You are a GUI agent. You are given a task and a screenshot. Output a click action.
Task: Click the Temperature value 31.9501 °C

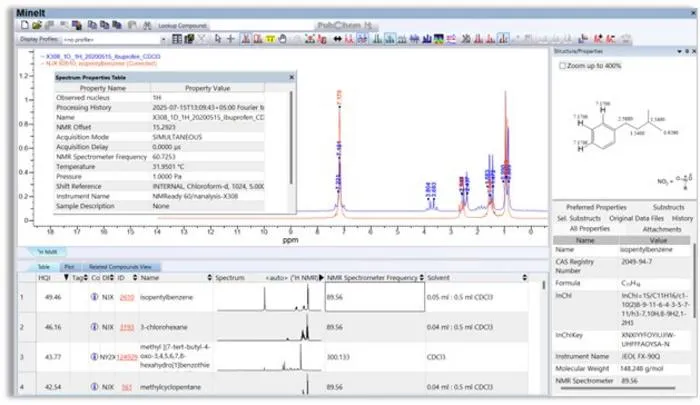[x=168, y=167]
